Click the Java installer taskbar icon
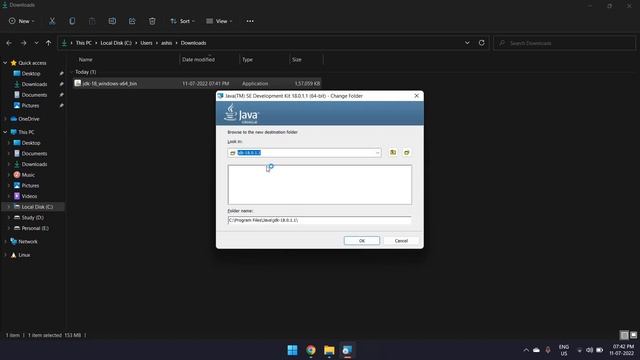Viewport: 640px width, 360px height. [x=347, y=350]
